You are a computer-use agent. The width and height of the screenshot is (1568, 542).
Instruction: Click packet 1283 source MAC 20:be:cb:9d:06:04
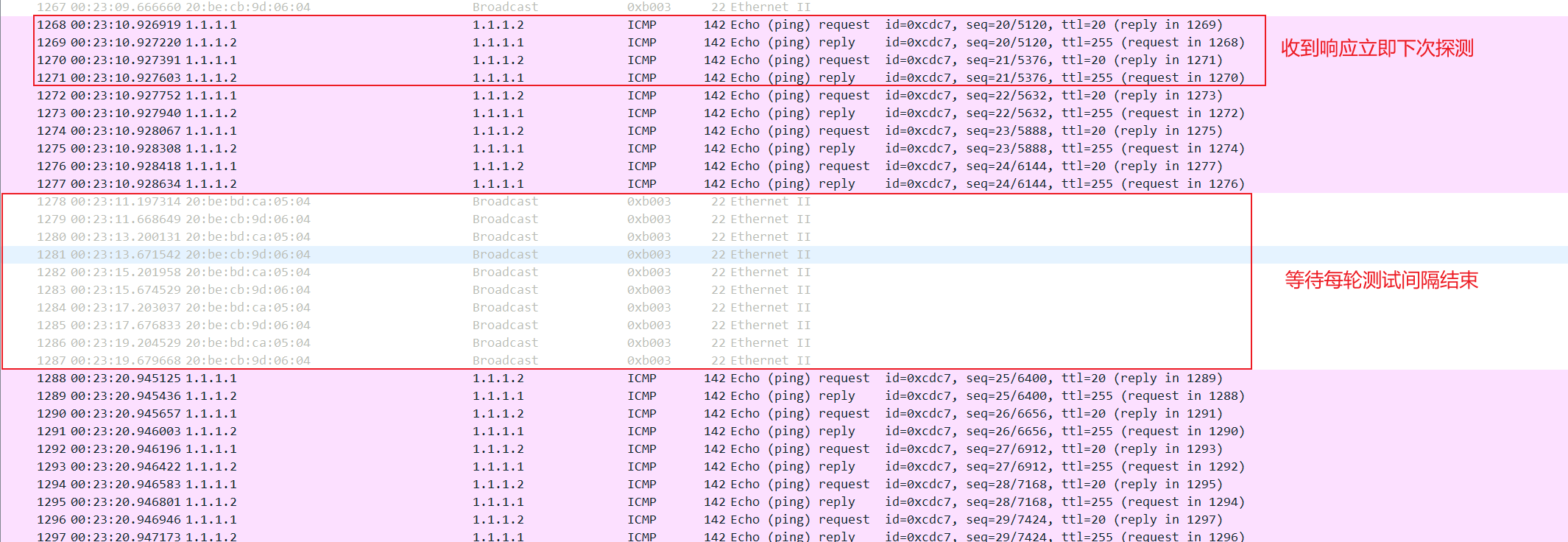pos(248,290)
